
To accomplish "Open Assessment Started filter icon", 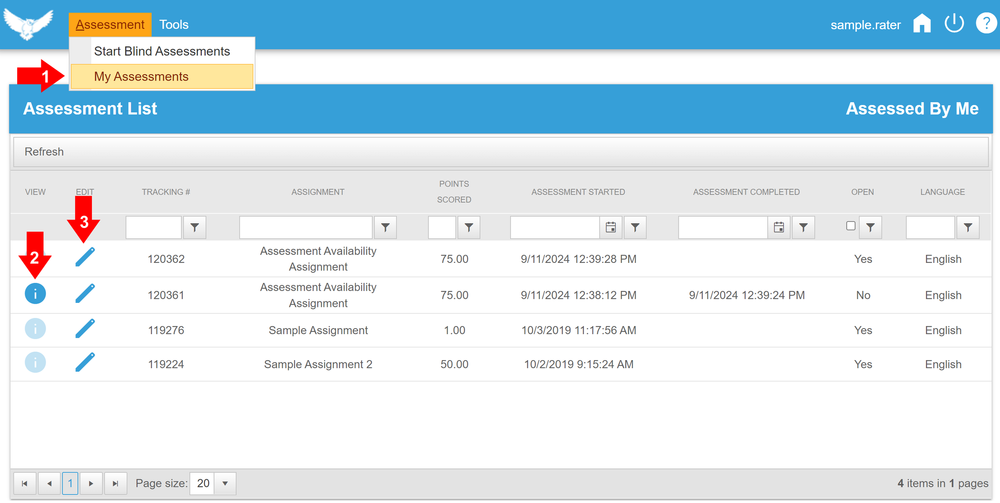I will point(635,228).
